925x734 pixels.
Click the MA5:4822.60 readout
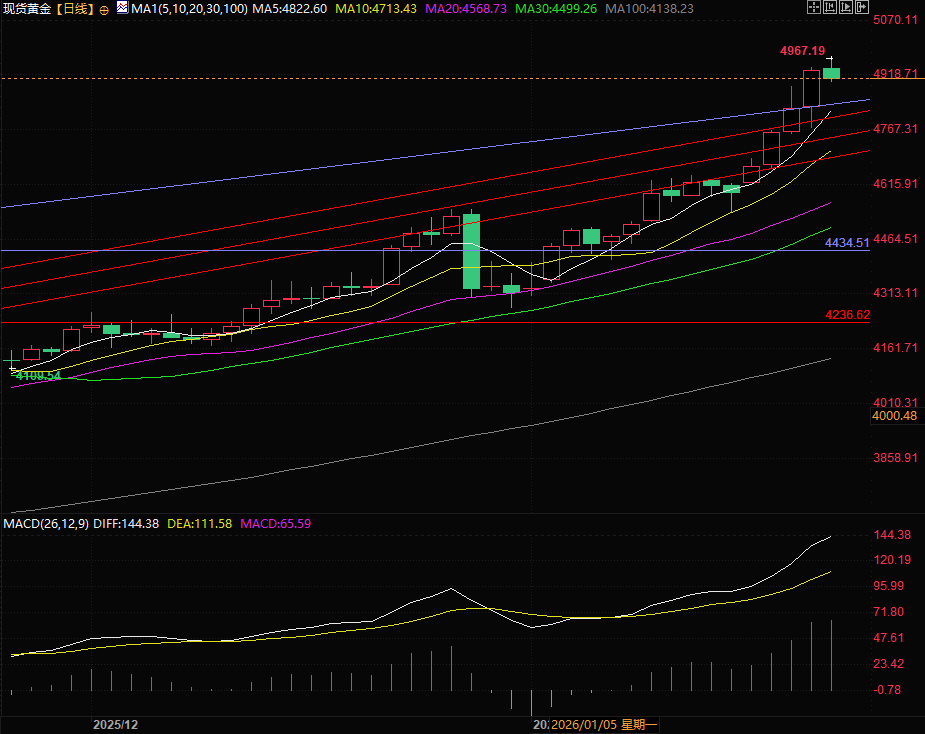pyautogui.click(x=290, y=9)
